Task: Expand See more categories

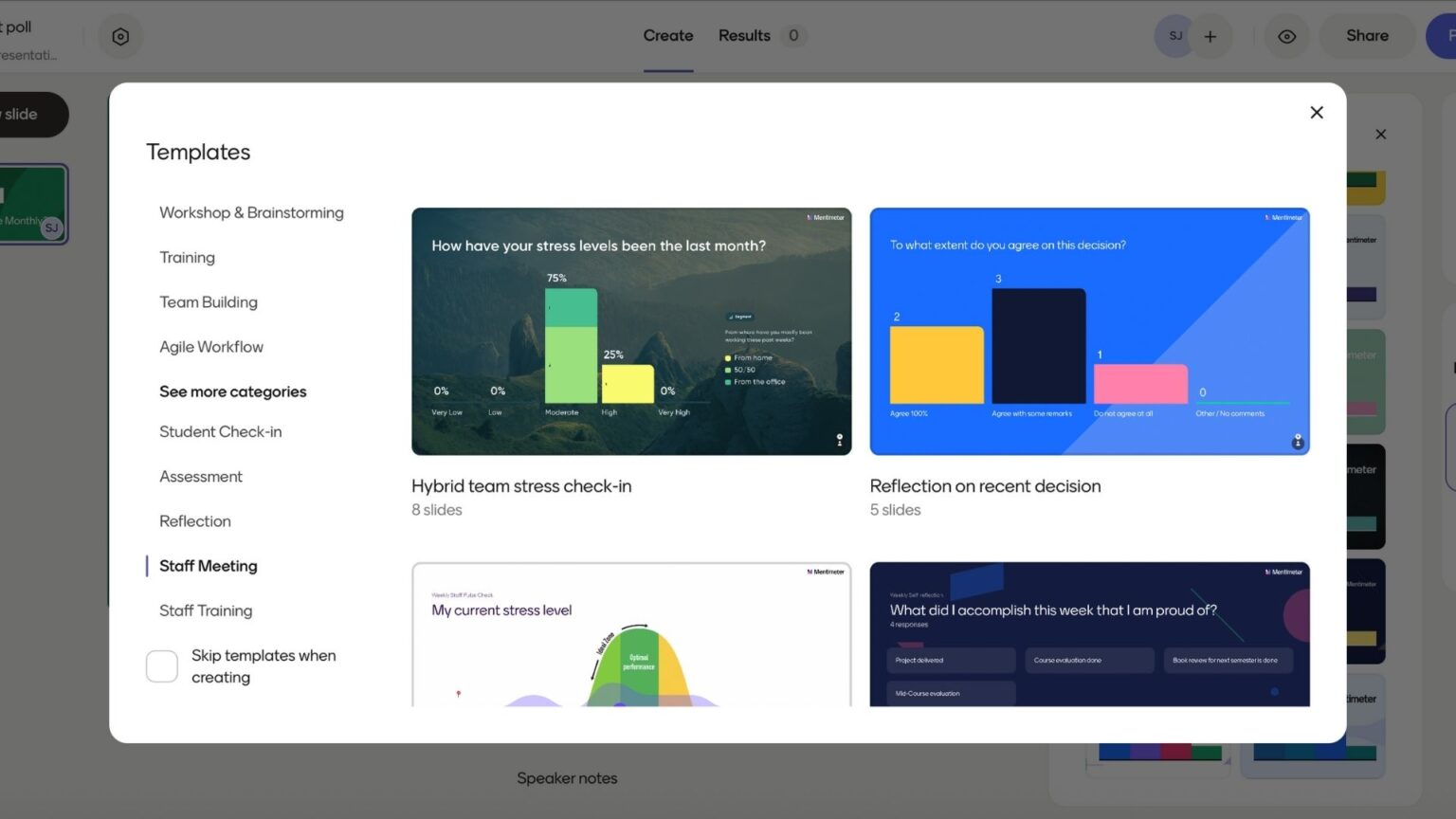Action: tap(232, 391)
